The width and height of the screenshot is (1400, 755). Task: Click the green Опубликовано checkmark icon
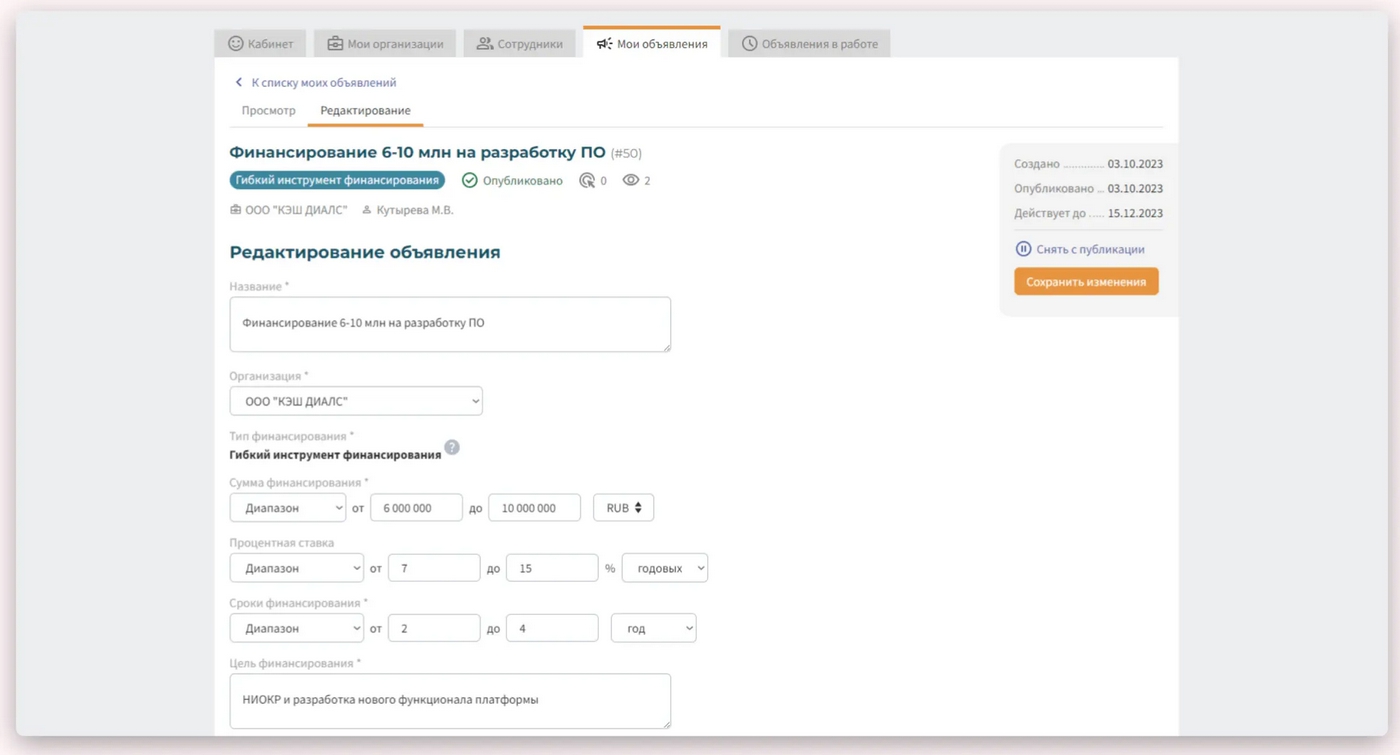[469, 181]
